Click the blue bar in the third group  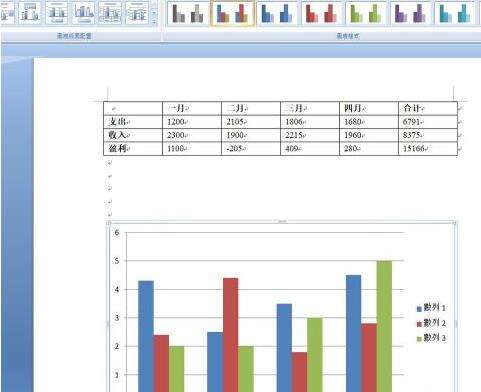tap(284, 348)
